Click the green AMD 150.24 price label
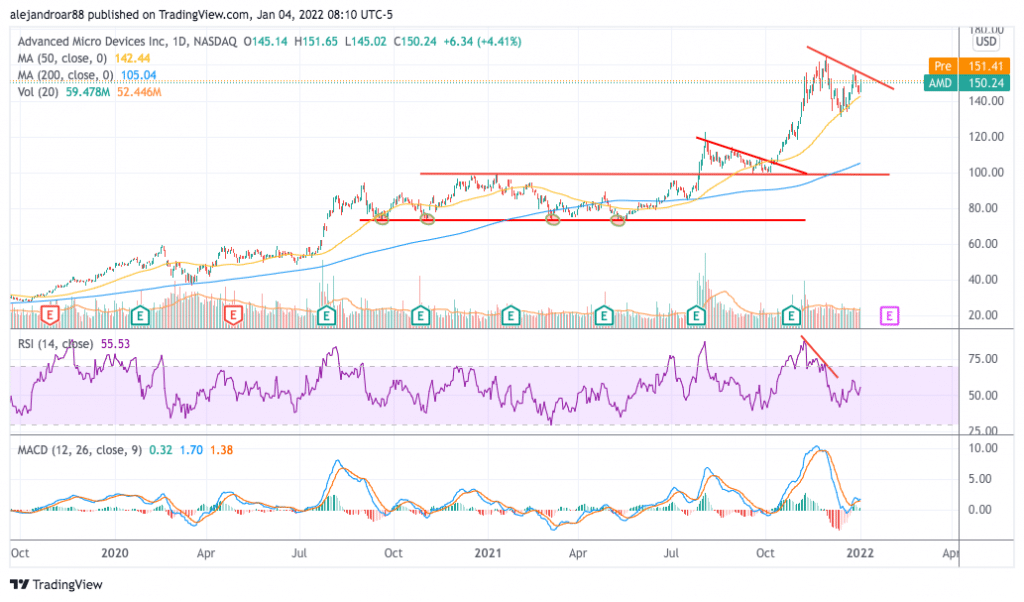Image resolution: width=1024 pixels, height=602 pixels. point(967,83)
